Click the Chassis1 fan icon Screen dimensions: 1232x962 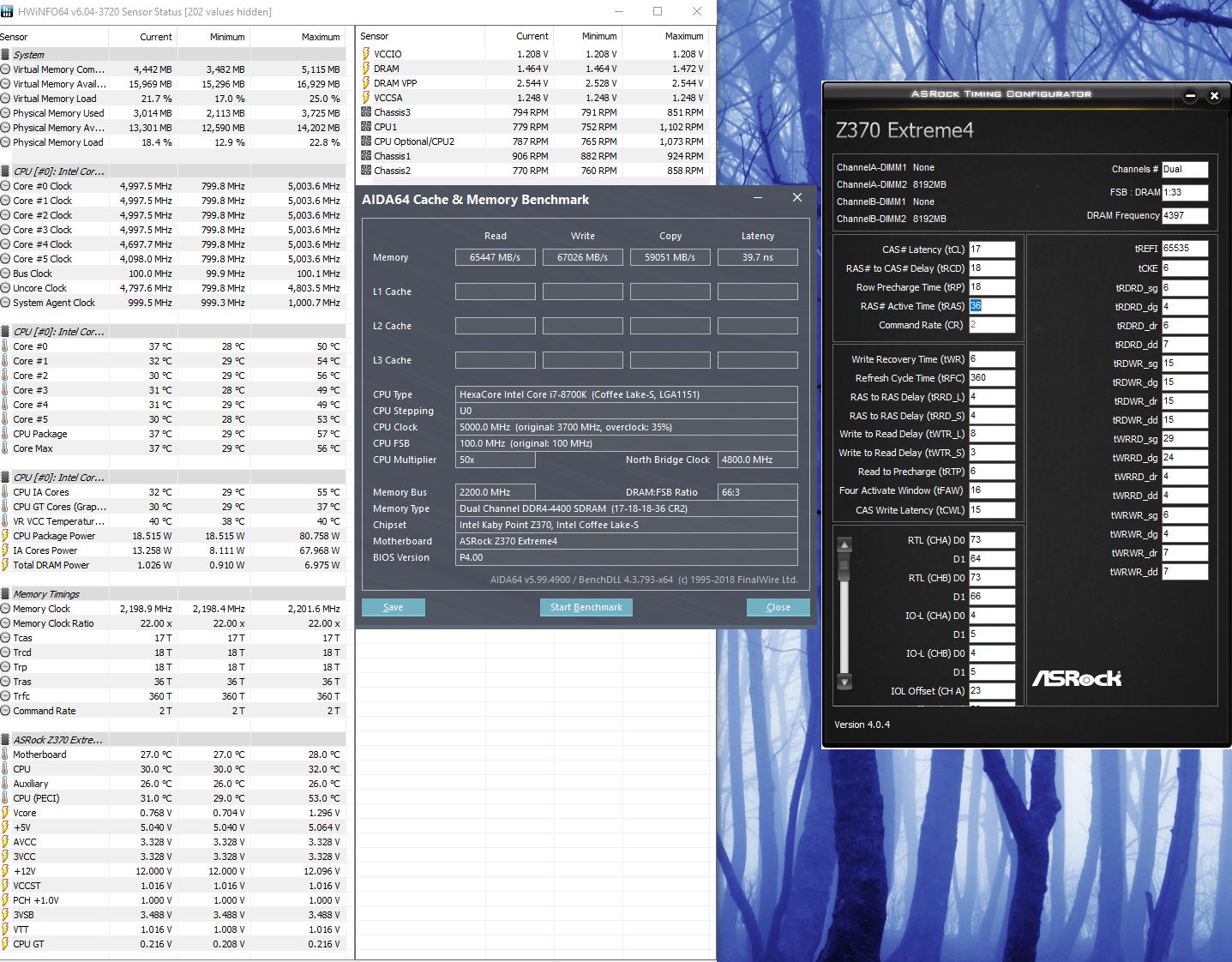[366, 156]
